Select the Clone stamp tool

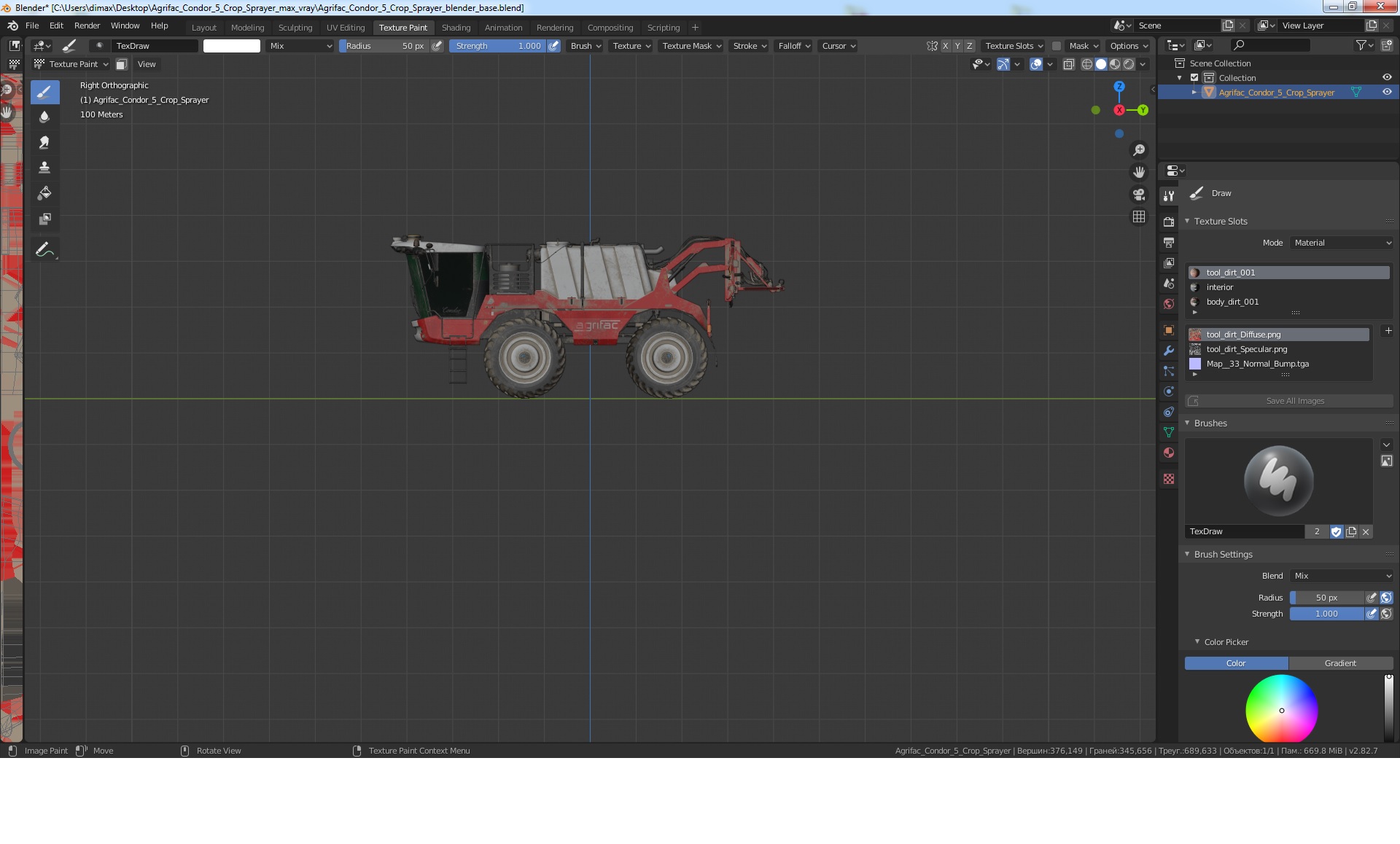tap(44, 168)
